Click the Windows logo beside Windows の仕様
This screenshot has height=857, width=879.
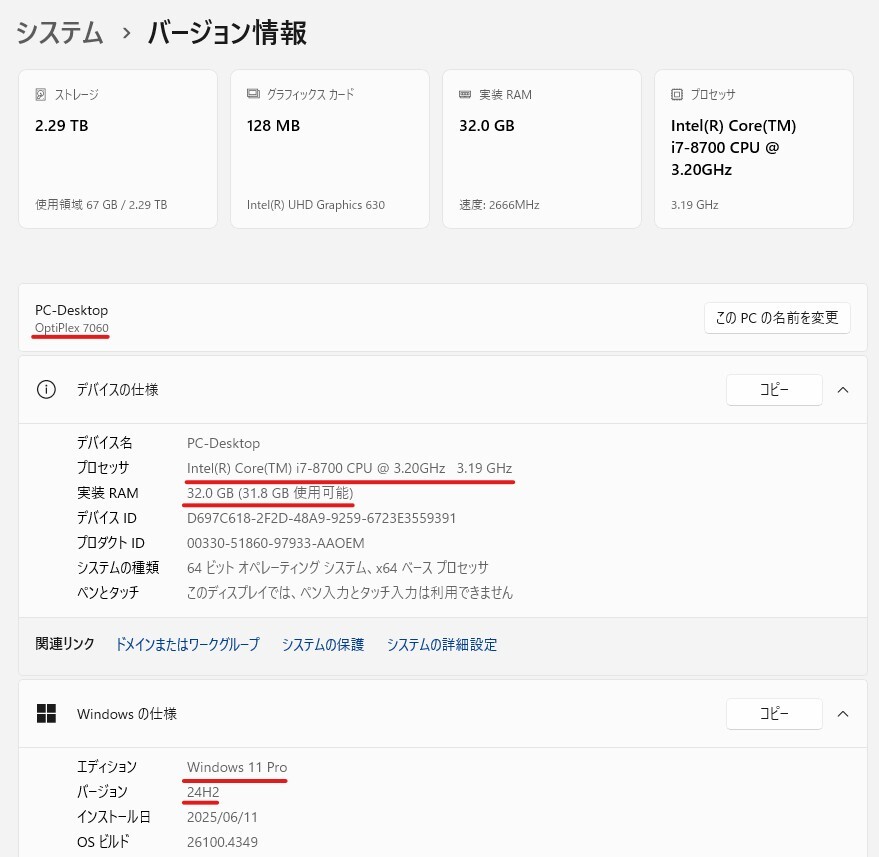pyautogui.click(x=46, y=714)
